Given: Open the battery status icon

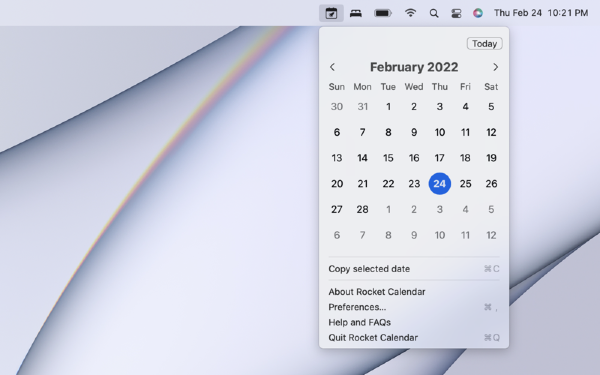Looking at the screenshot, I should tap(383, 13).
